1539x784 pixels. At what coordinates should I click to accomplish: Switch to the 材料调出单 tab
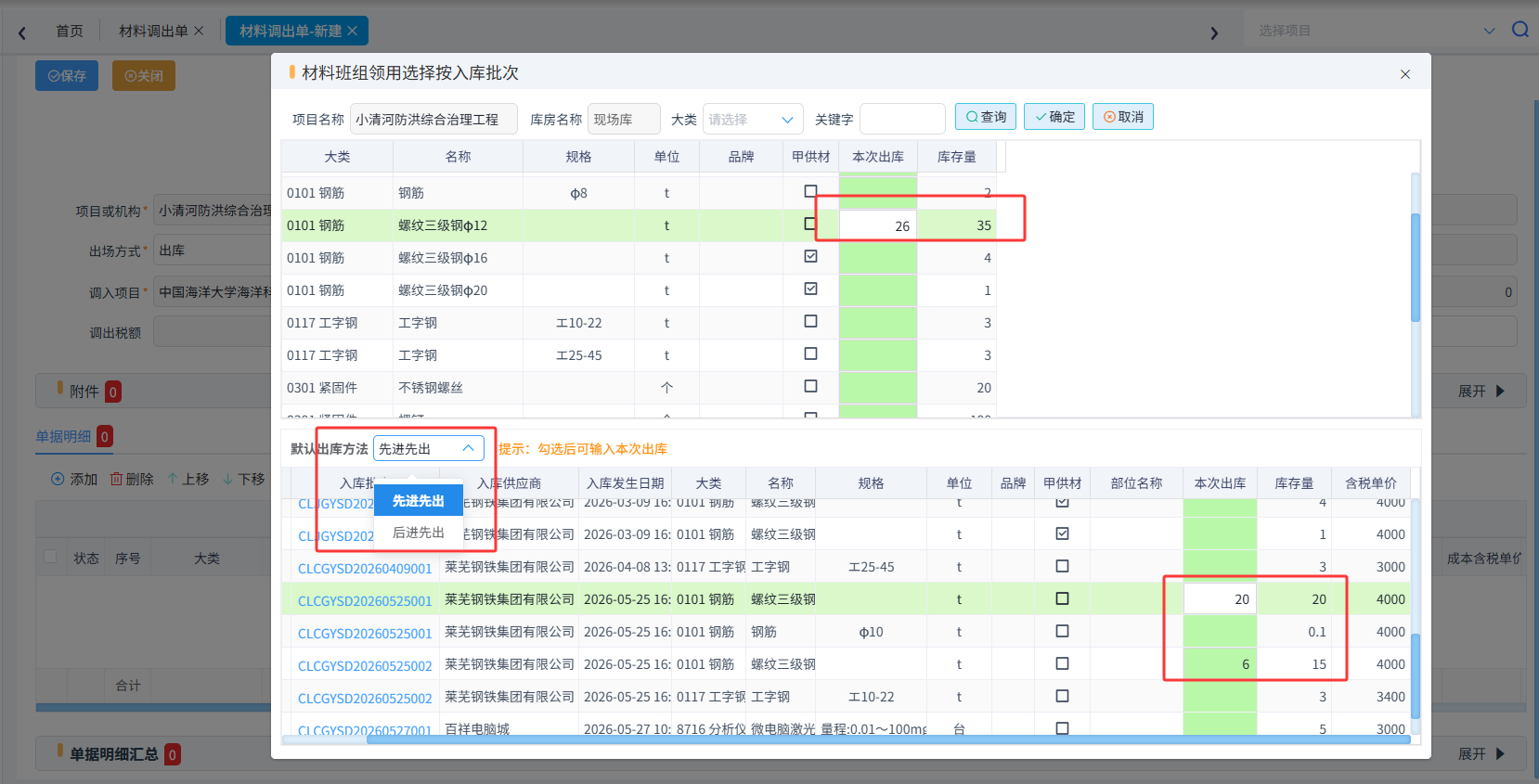click(153, 31)
